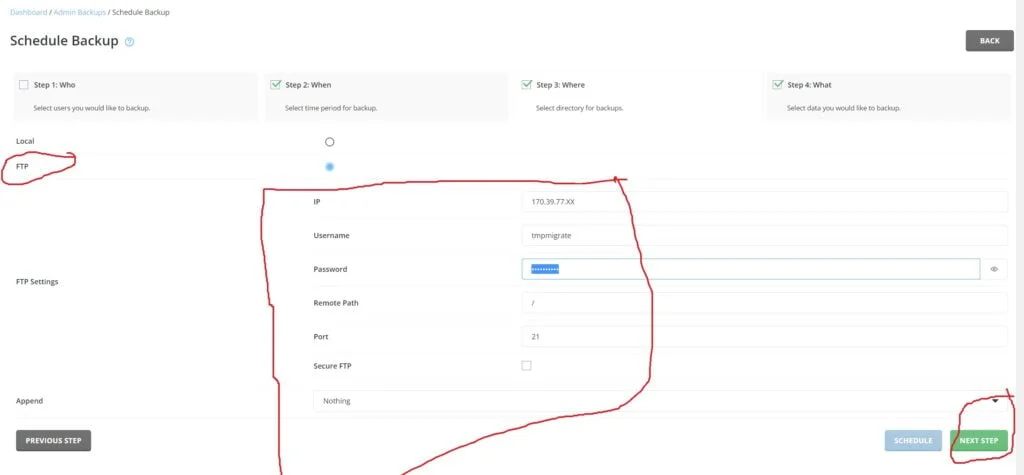Click the Schedule button
Viewport: 1024px width, 475px height.
pyautogui.click(x=913, y=441)
